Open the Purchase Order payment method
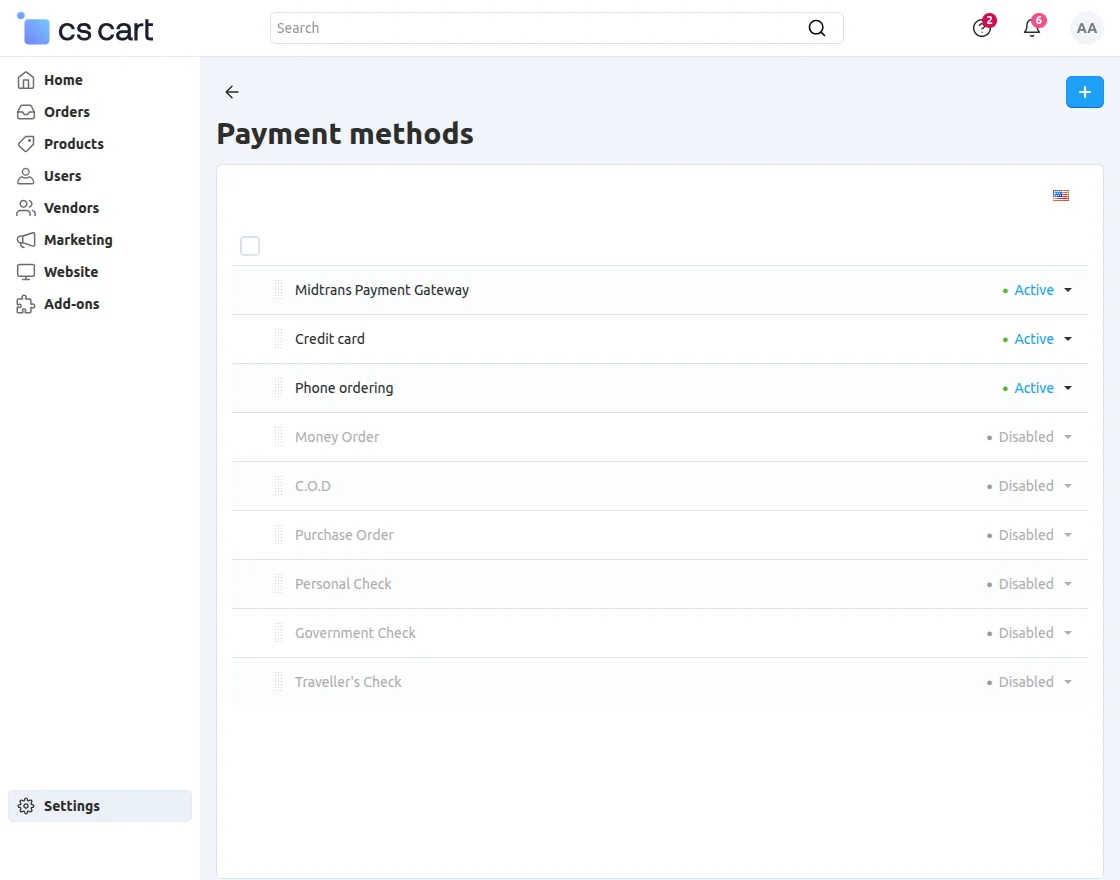 (344, 534)
